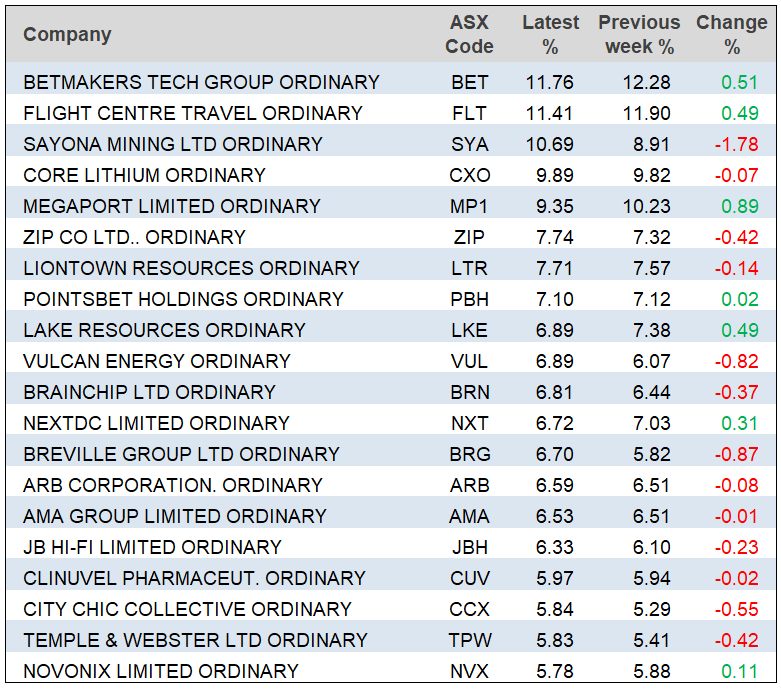Image resolution: width=781 pixels, height=689 pixels.
Task: Click the FLT ticker code
Action: click(469, 113)
